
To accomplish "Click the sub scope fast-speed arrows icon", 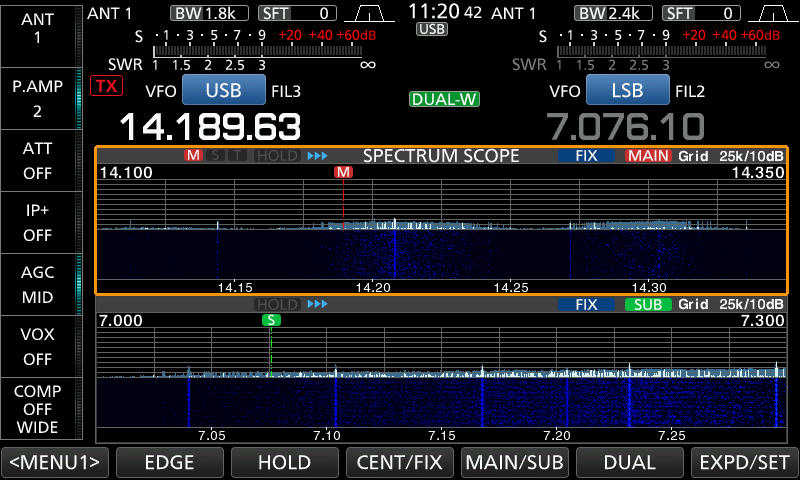I will [x=317, y=304].
